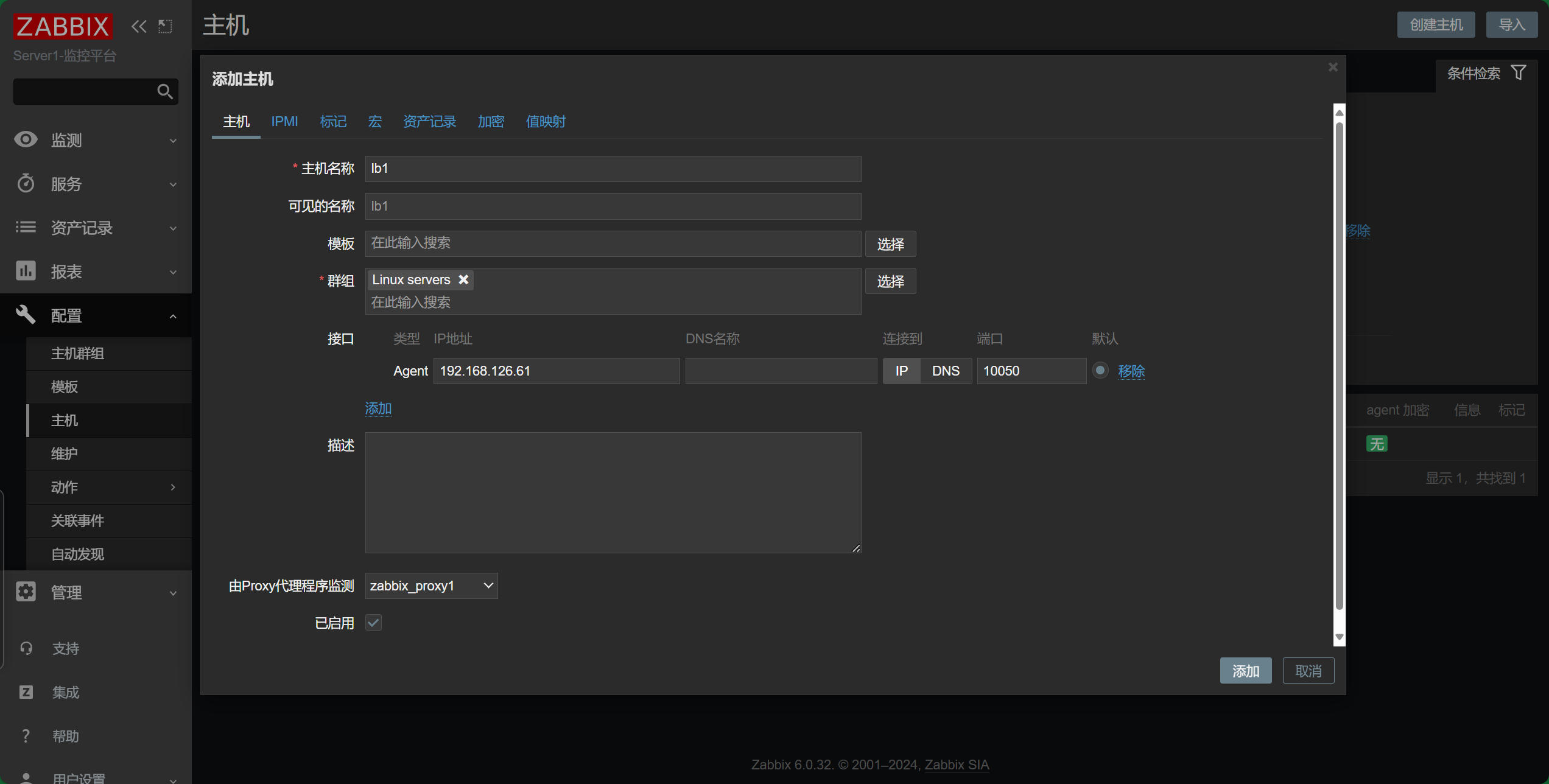The width and height of the screenshot is (1549, 784).
Task: Go to the 资产记录 tab in dialog
Action: (x=430, y=122)
